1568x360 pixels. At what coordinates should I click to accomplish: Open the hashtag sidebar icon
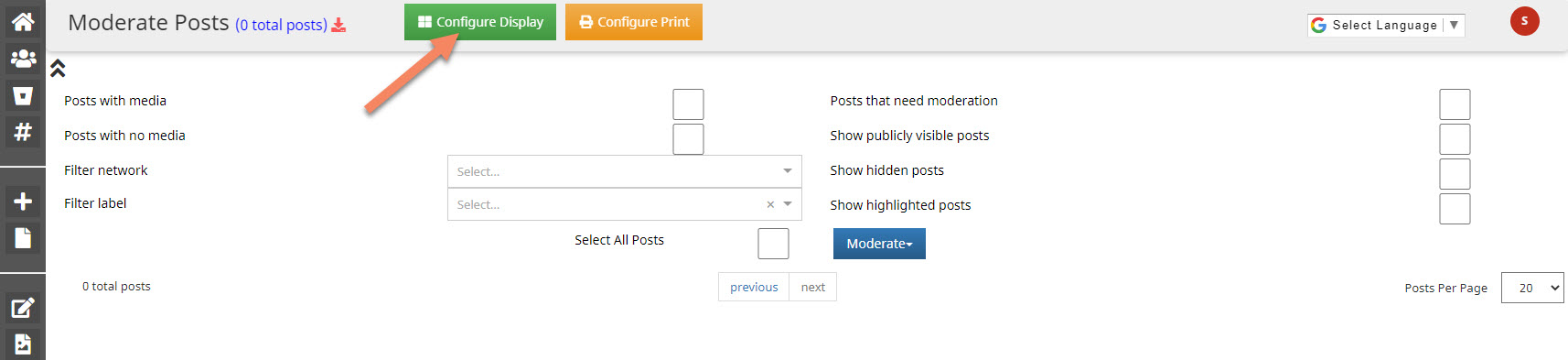click(23, 132)
